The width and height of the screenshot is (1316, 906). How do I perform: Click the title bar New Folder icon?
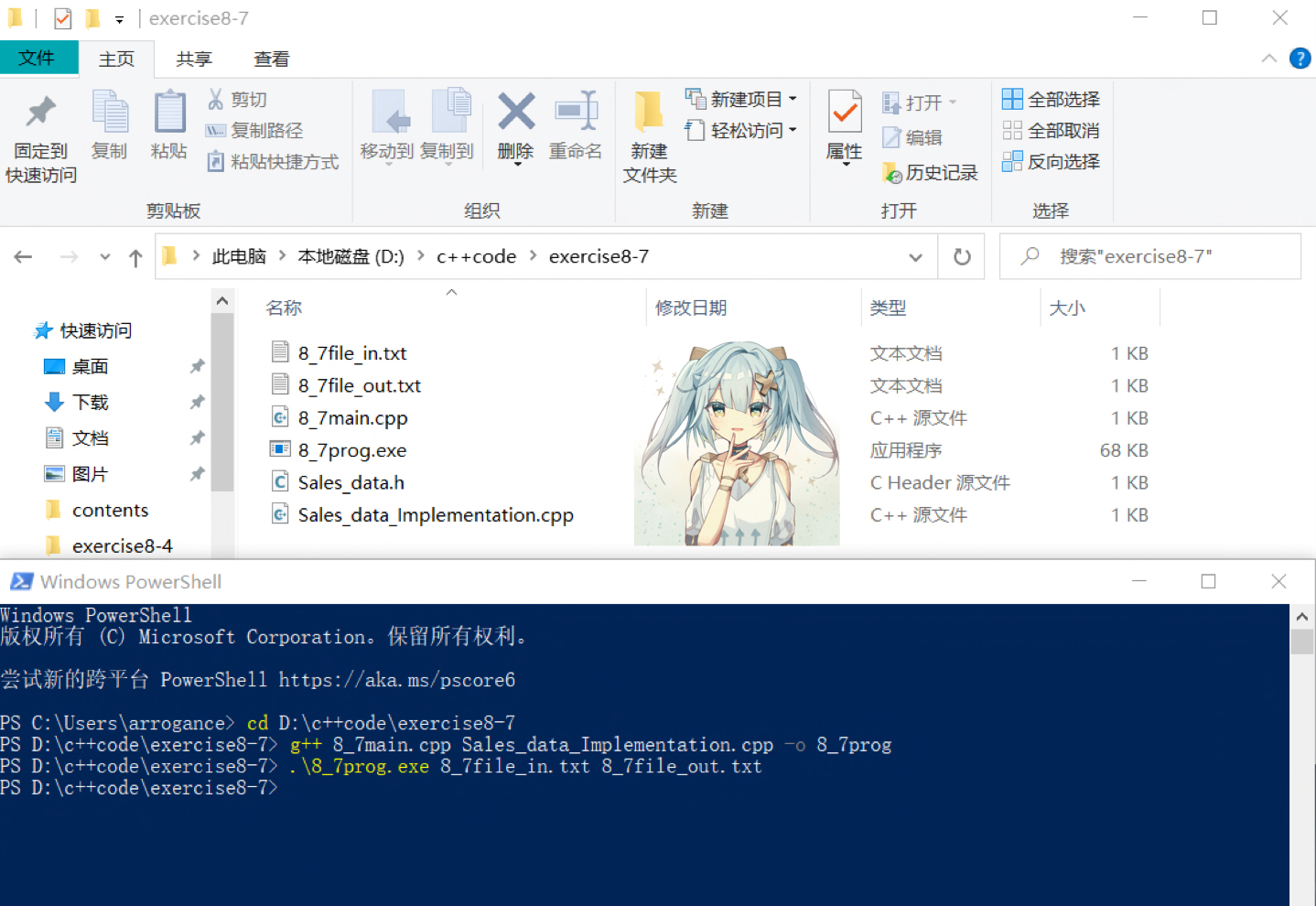(92, 18)
